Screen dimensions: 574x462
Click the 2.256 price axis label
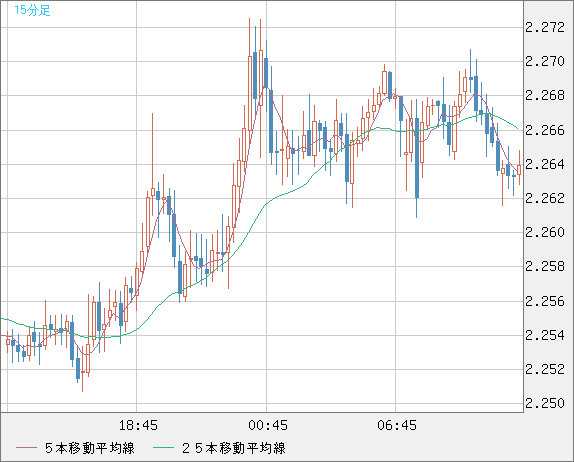(545, 301)
